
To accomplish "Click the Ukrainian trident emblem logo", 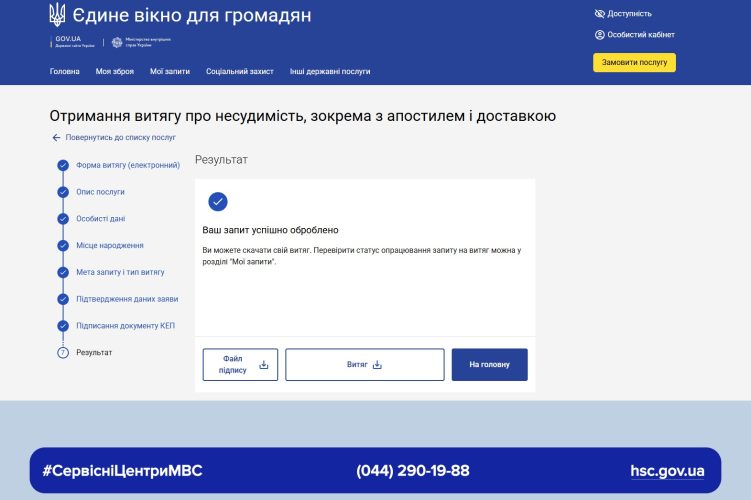I will pyautogui.click(x=57, y=15).
